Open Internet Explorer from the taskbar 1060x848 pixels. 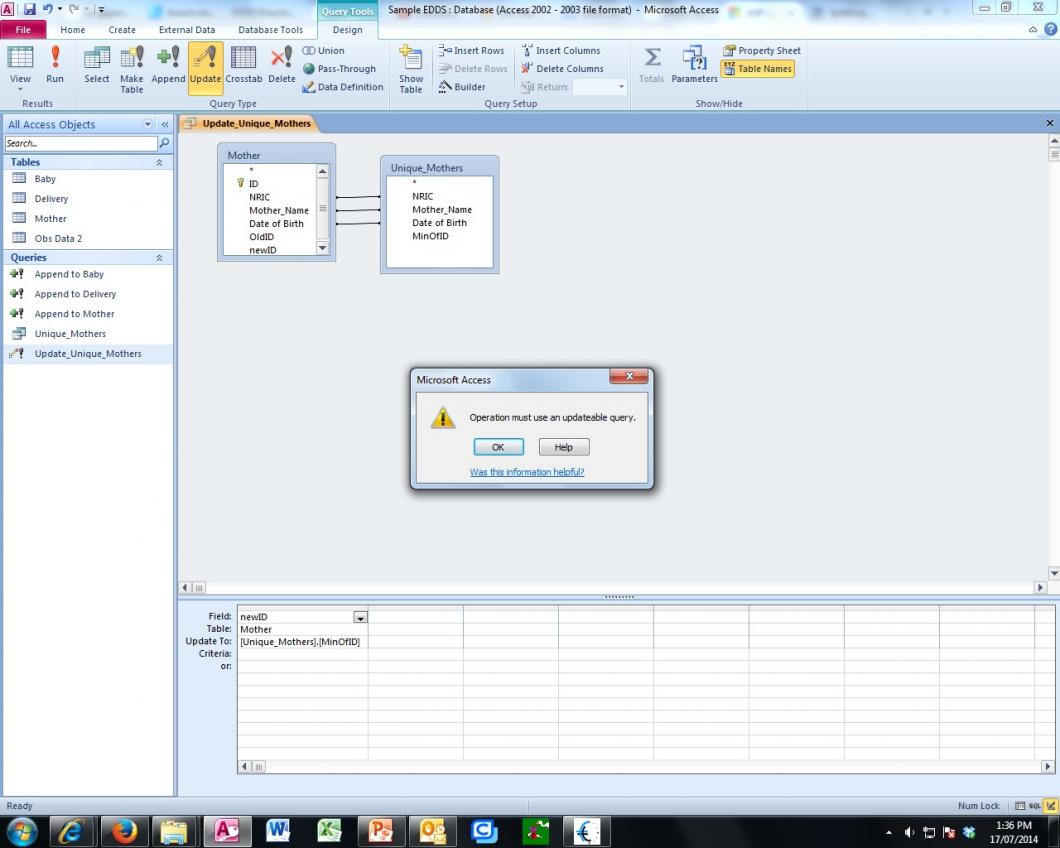click(x=71, y=831)
